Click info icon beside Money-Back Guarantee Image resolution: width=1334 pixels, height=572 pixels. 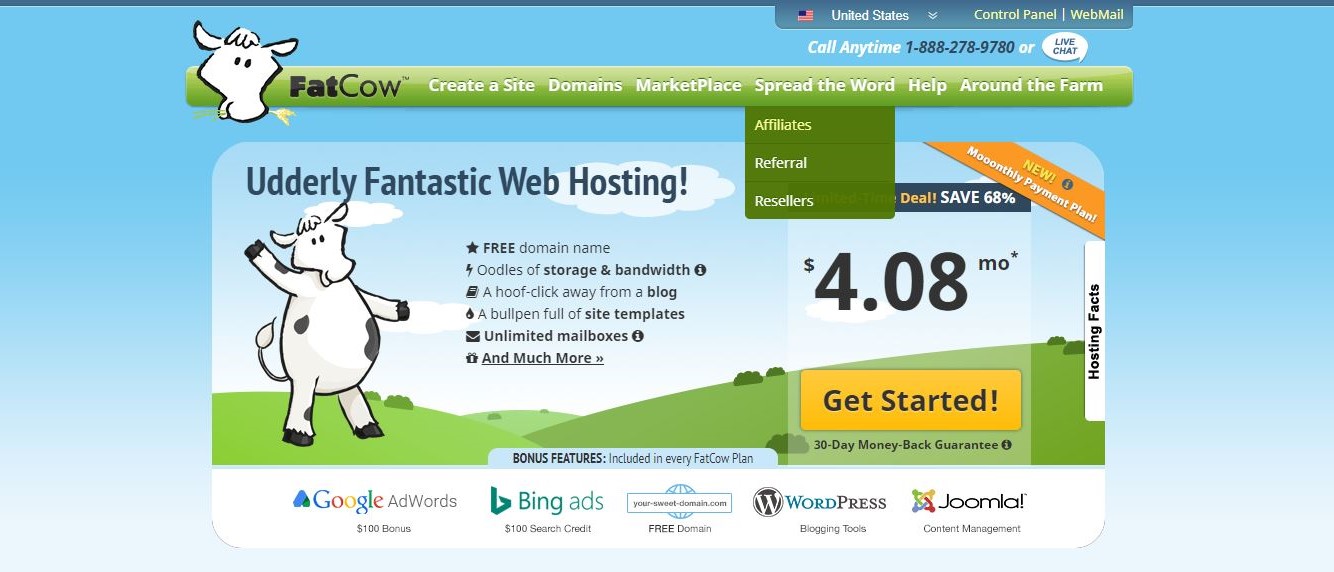1006,445
